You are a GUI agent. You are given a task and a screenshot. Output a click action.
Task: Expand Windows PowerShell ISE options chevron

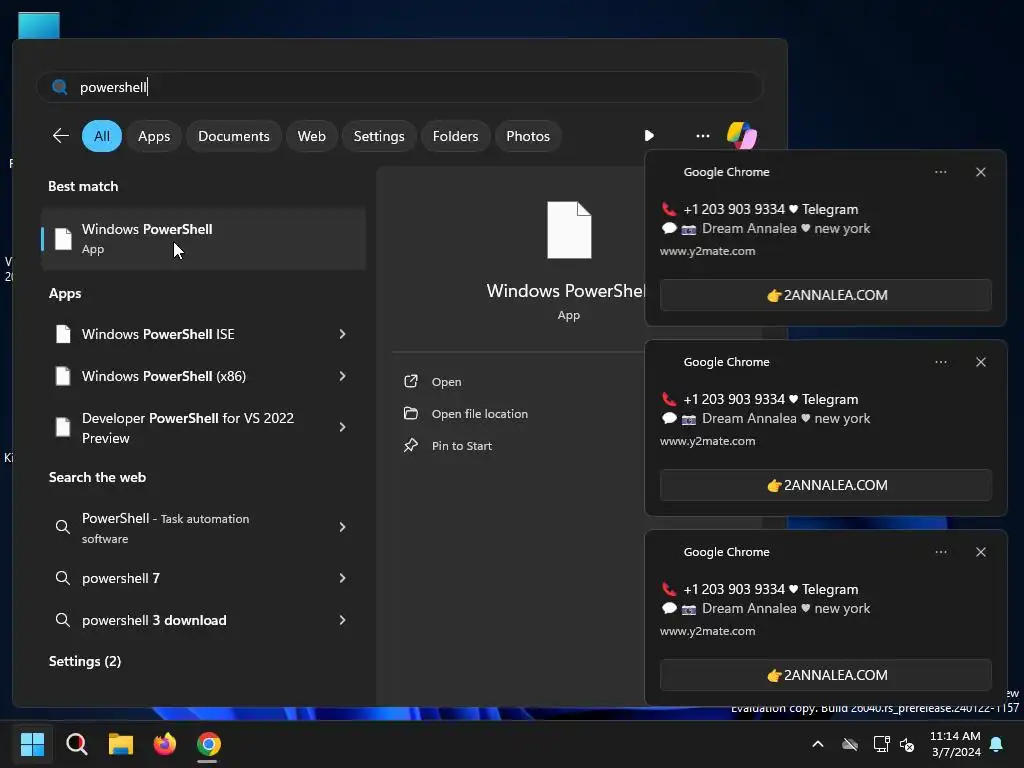pyautogui.click(x=342, y=334)
